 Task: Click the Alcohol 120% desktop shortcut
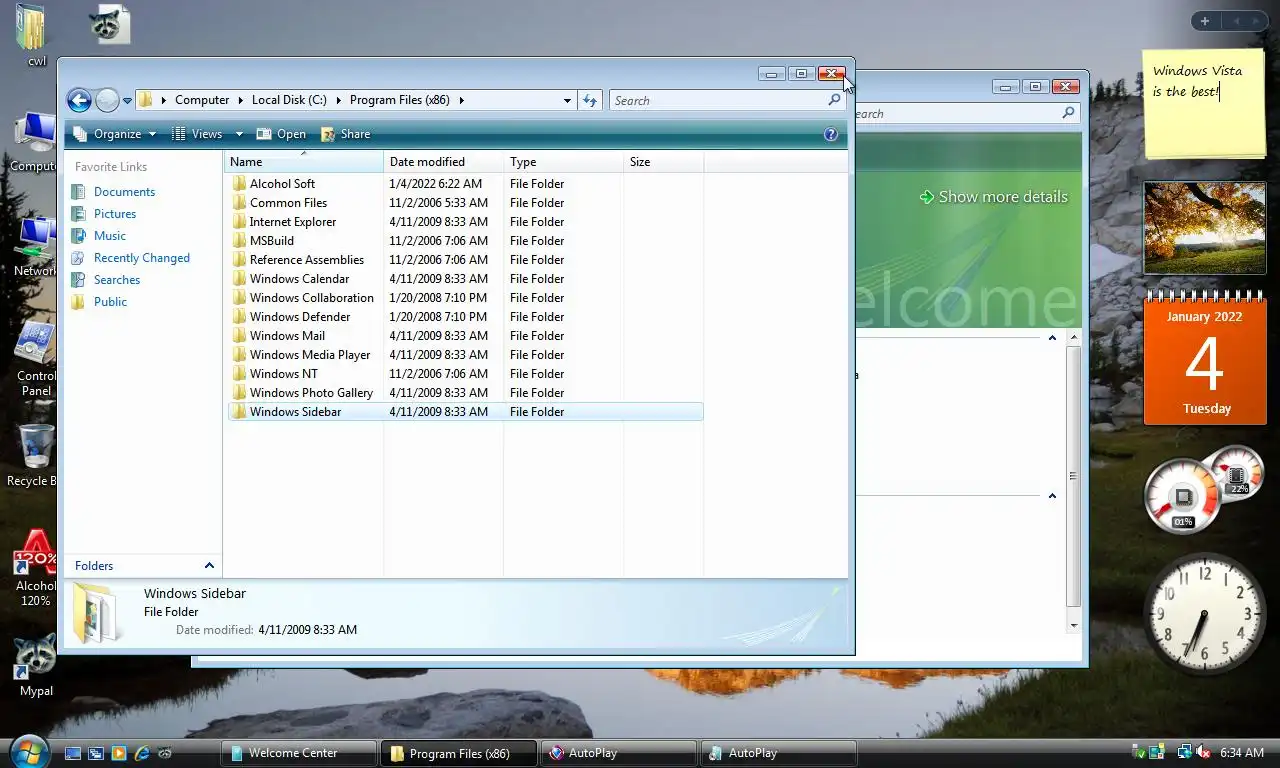click(x=36, y=553)
